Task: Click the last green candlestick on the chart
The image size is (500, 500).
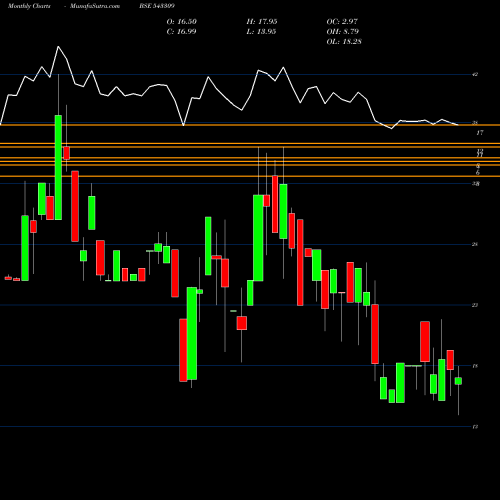Action: (458, 381)
